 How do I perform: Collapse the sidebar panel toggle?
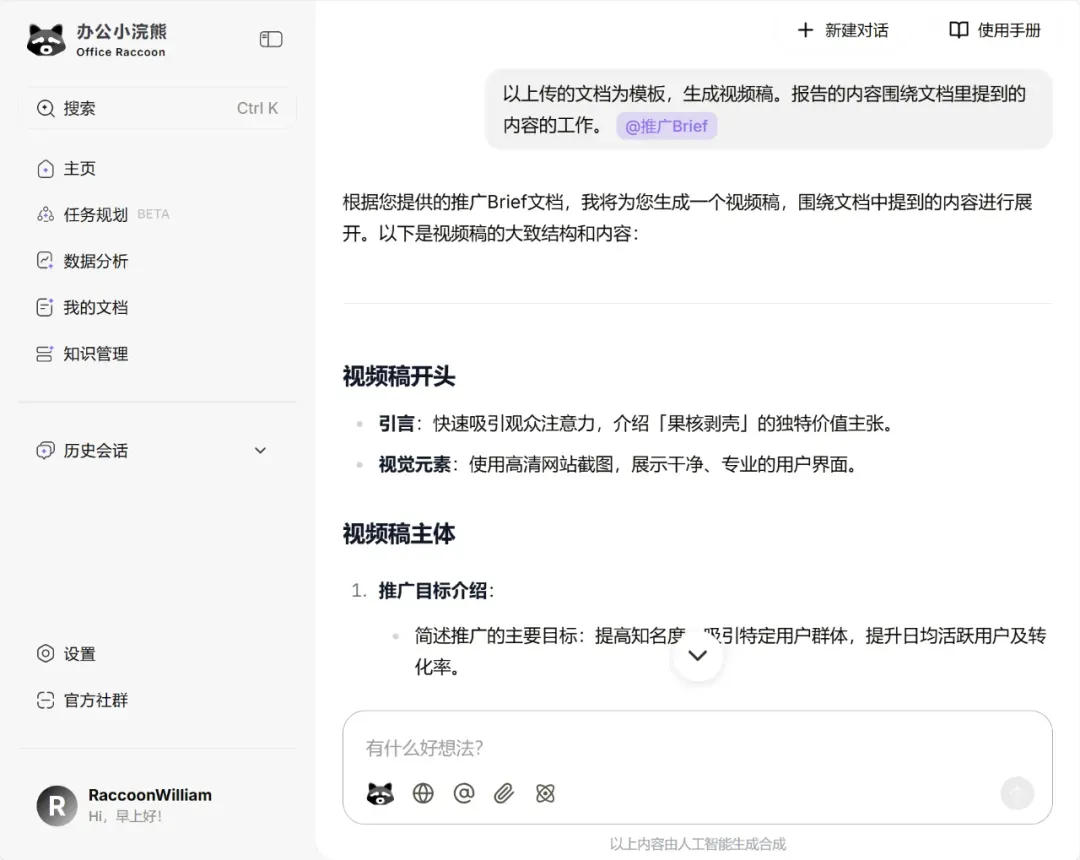coord(271,39)
